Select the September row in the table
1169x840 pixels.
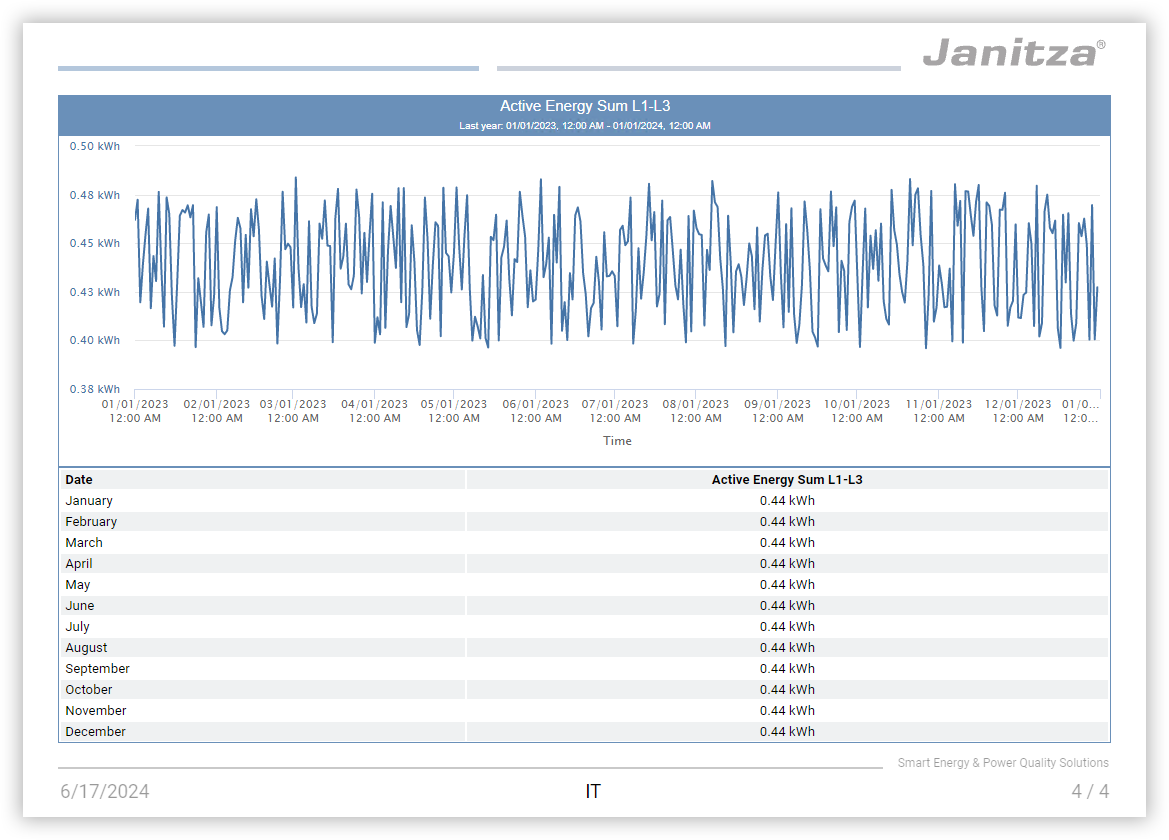[97, 669]
